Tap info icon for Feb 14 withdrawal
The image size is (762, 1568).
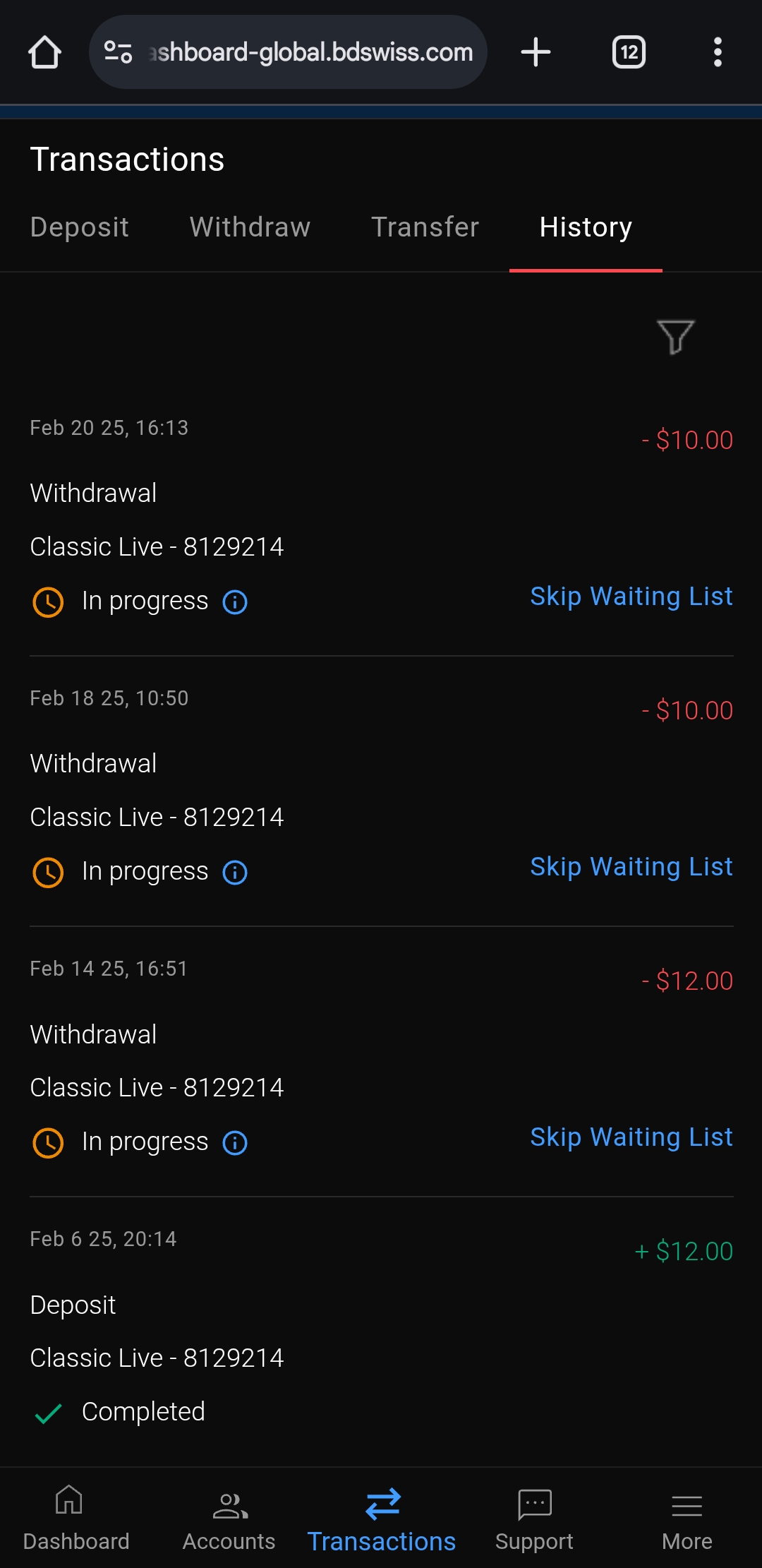tap(235, 1143)
